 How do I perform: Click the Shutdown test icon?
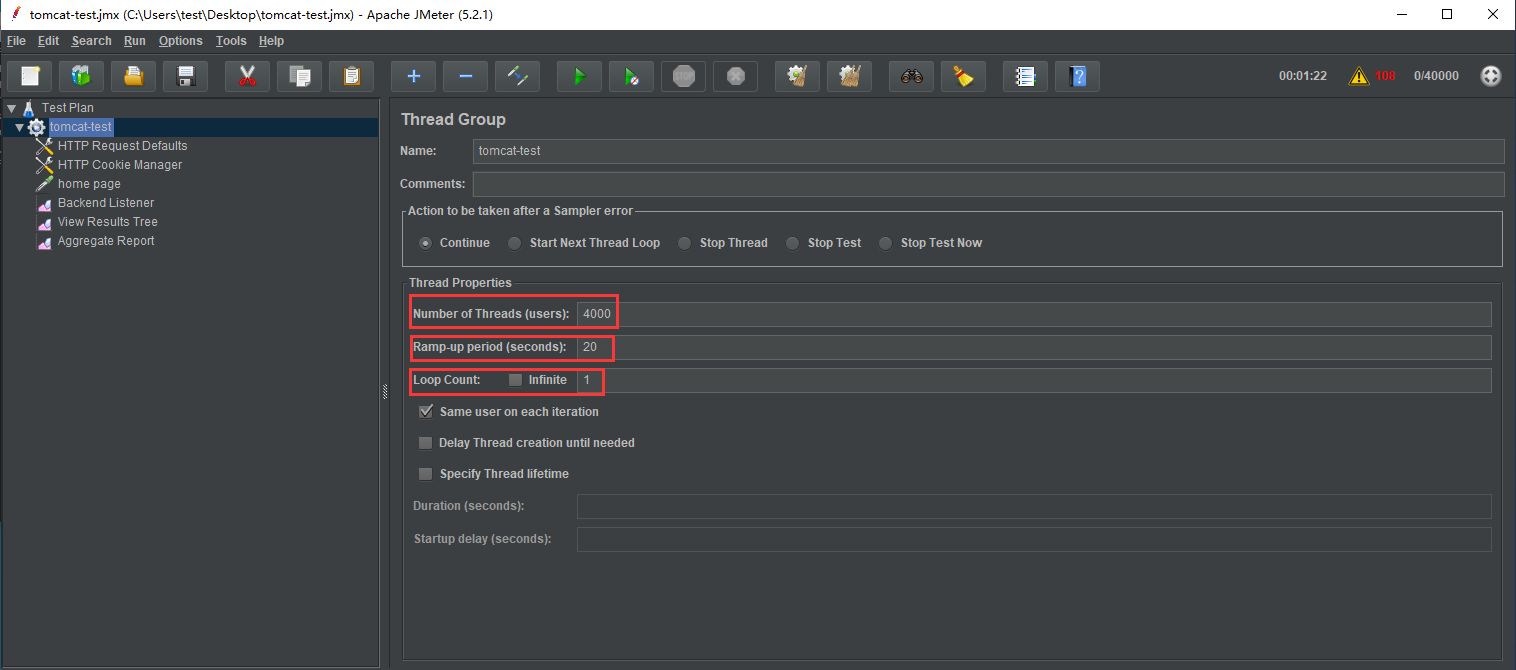point(736,76)
